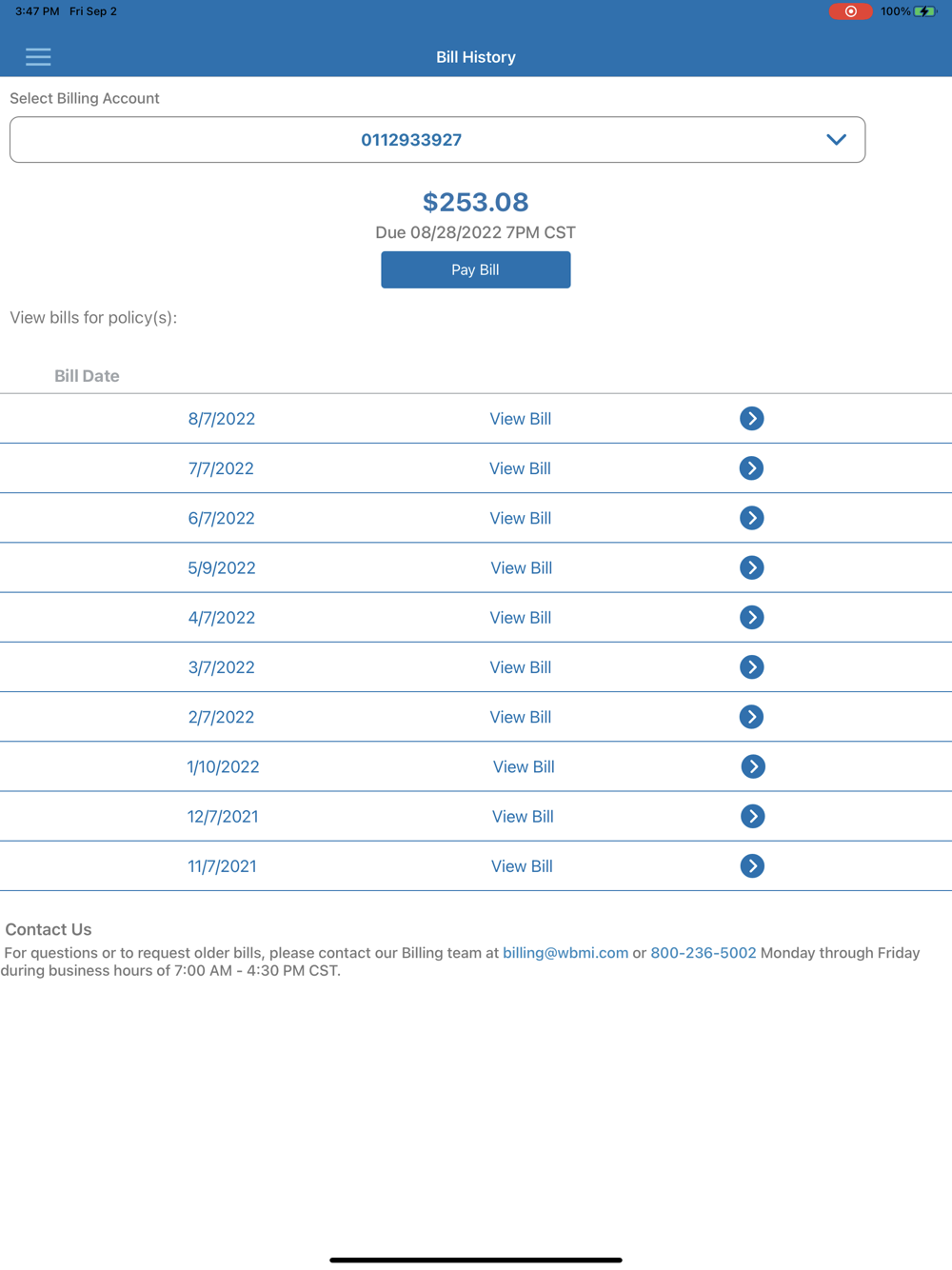The width and height of the screenshot is (952, 1270).
Task: Tap the arrow icon for 7/7/2022 bill
Action: pos(751,468)
